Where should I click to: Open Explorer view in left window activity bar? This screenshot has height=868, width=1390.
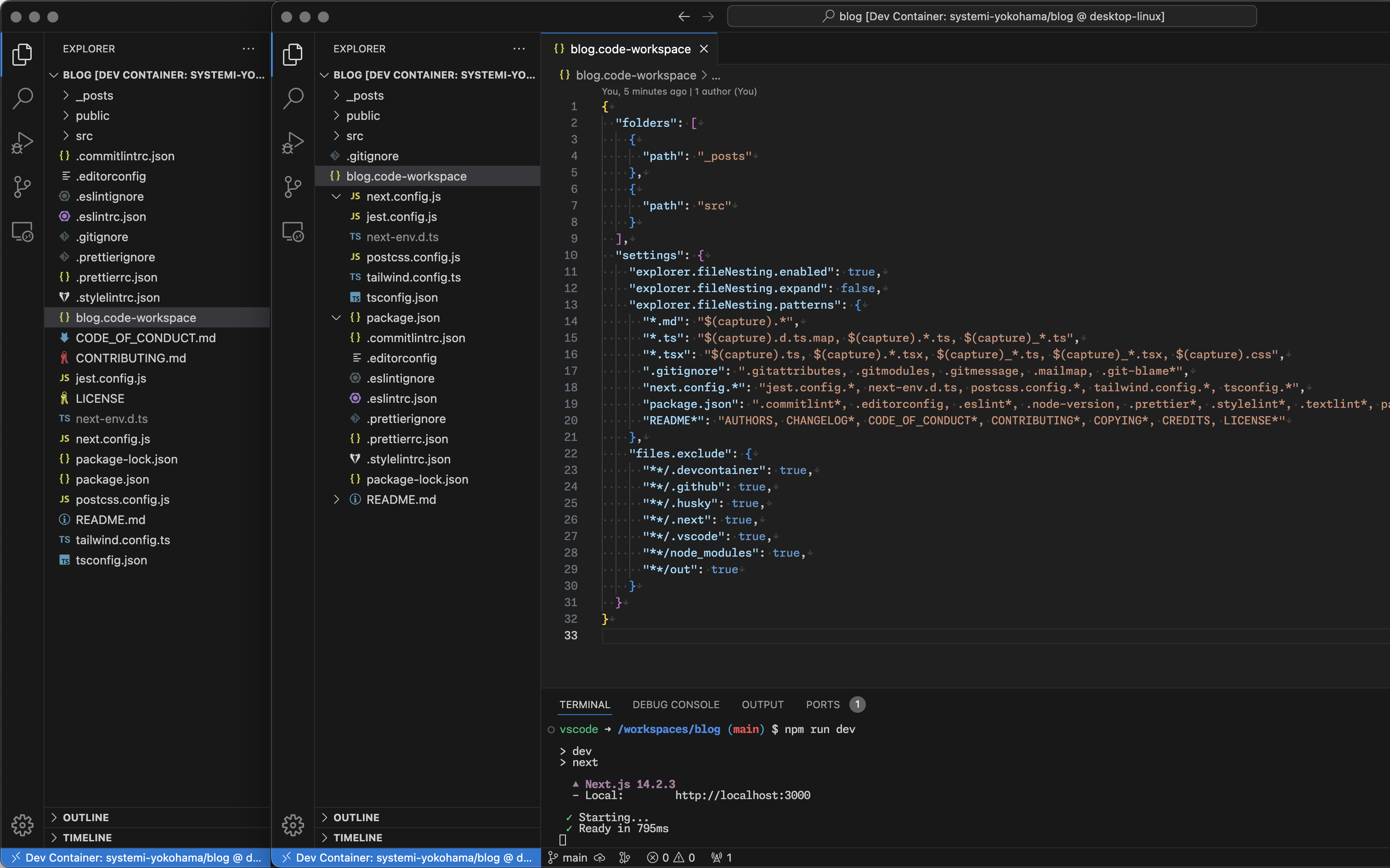22,54
